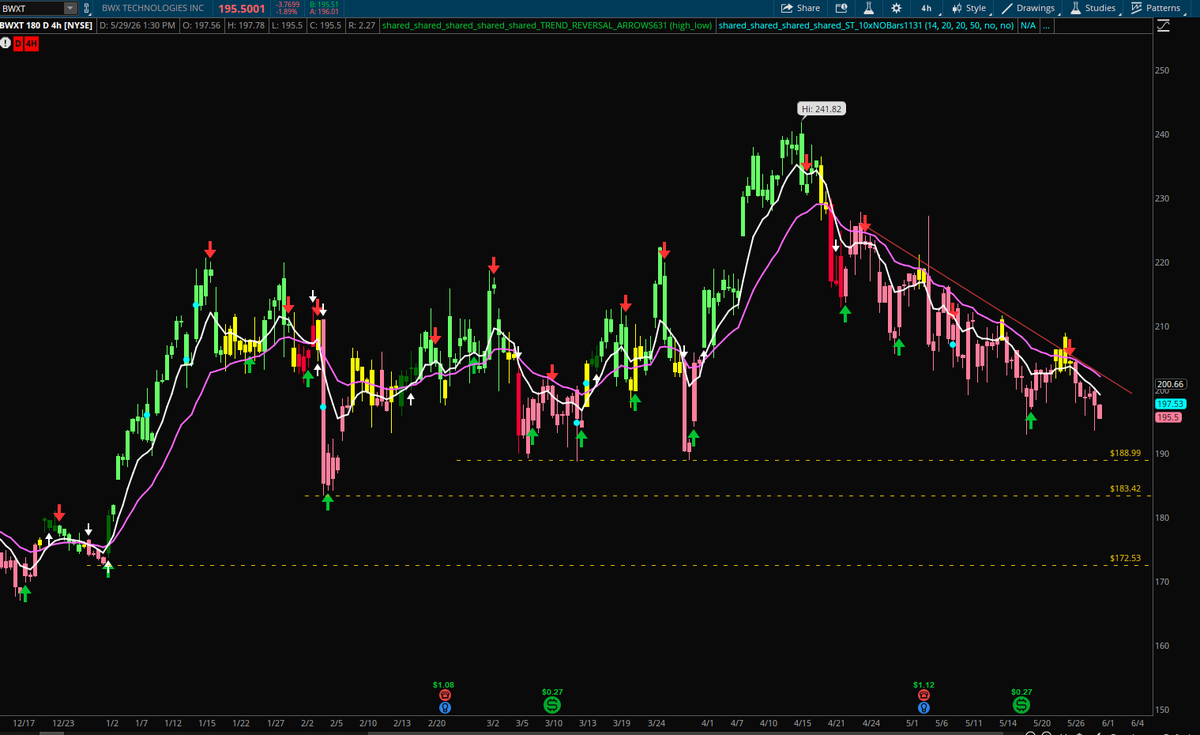Click the net change -3.7699 value
The width and height of the screenshot is (1200, 735).
[x=288, y=4]
